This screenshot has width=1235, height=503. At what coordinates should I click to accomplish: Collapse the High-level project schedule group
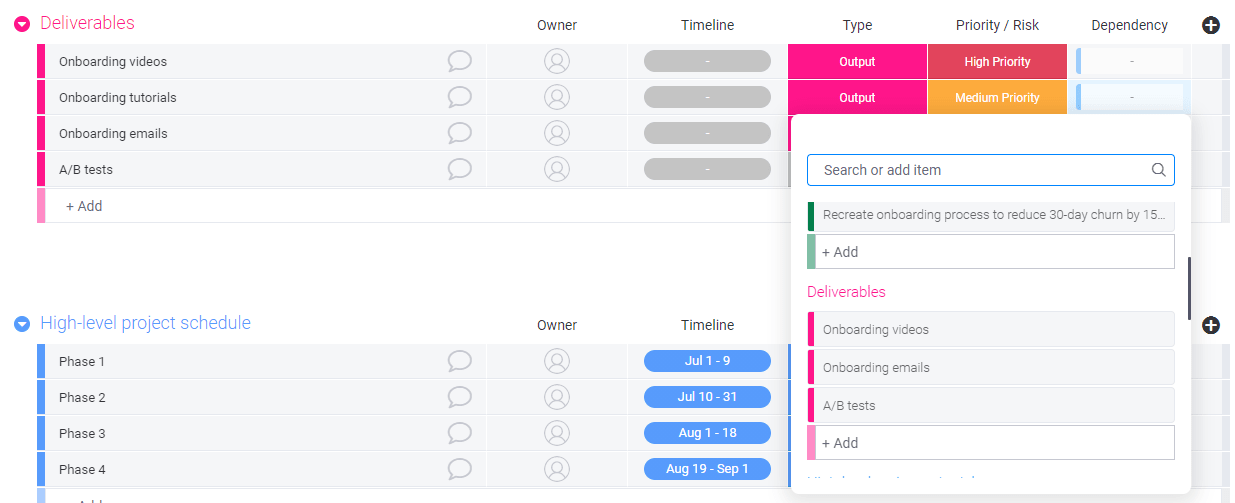pos(22,324)
